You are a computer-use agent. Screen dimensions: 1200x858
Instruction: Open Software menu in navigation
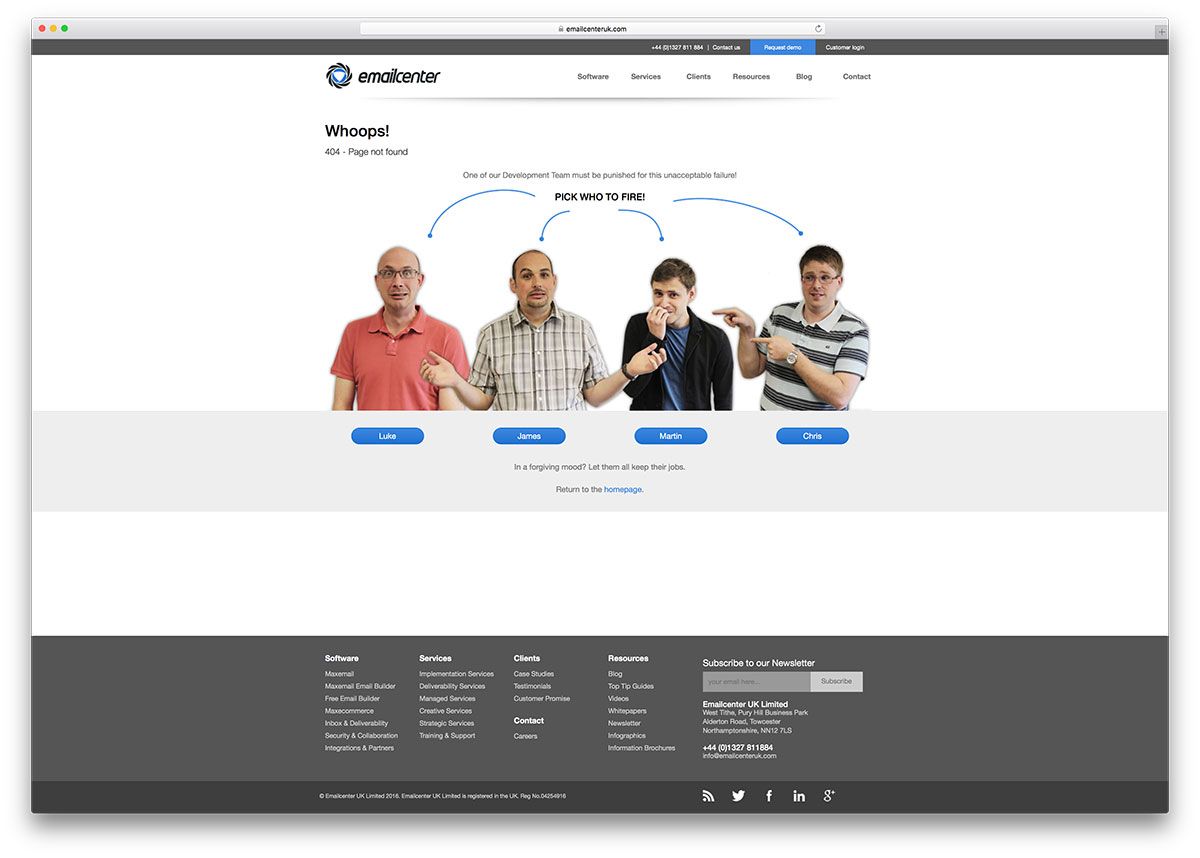(593, 77)
